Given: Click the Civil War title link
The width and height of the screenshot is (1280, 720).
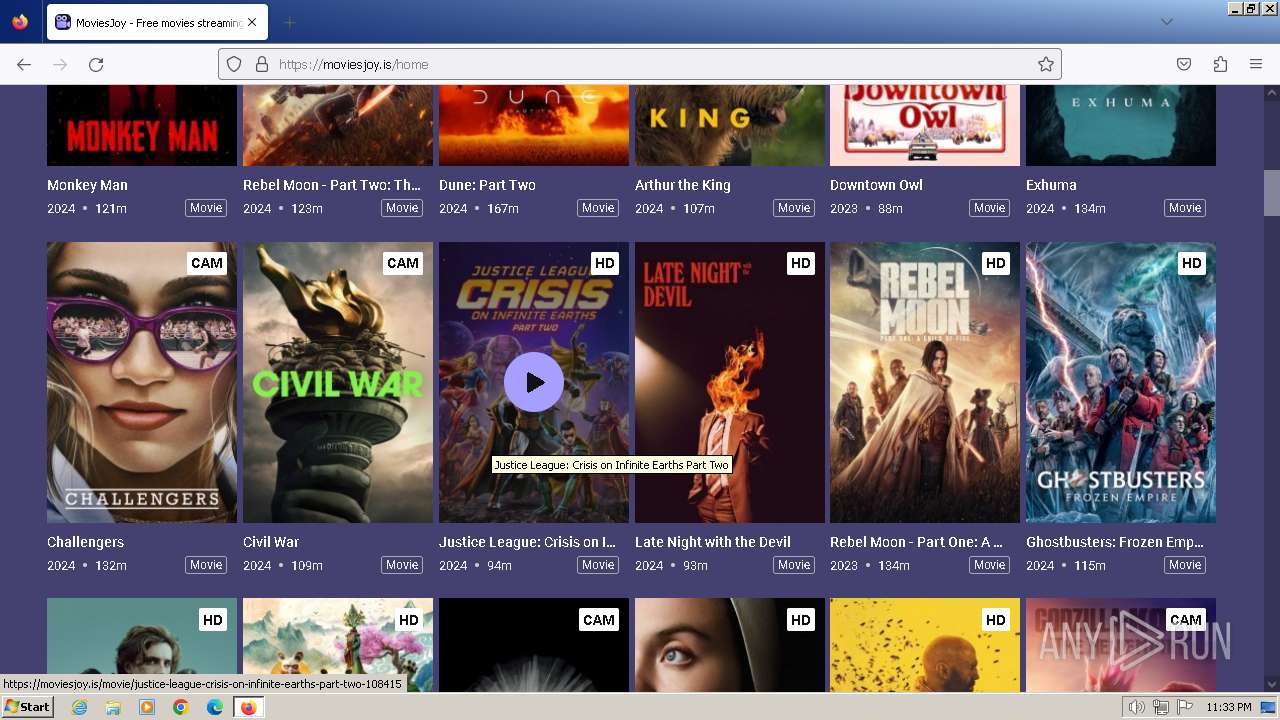Looking at the screenshot, I should coord(271,542).
